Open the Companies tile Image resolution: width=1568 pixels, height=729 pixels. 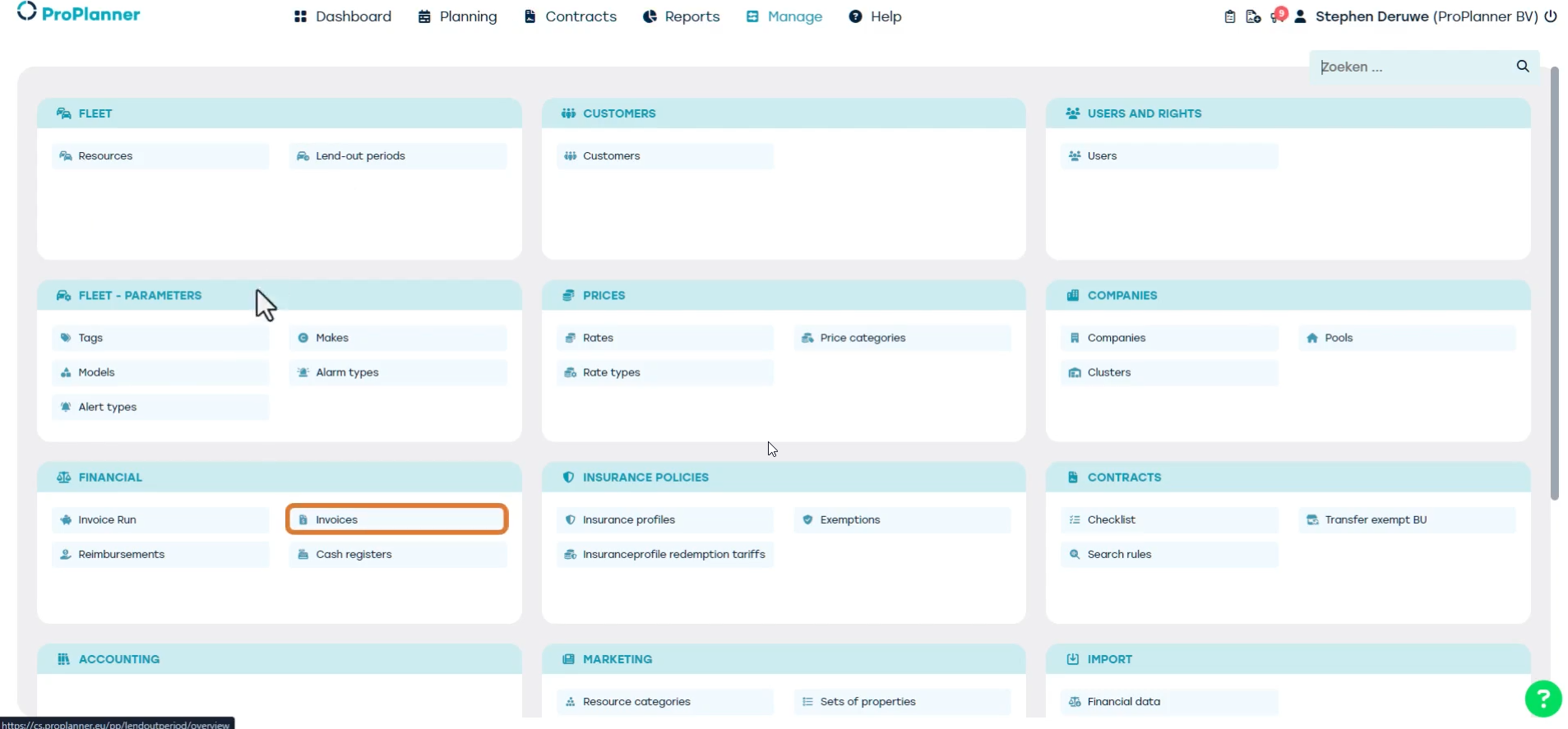(1169, 338)
